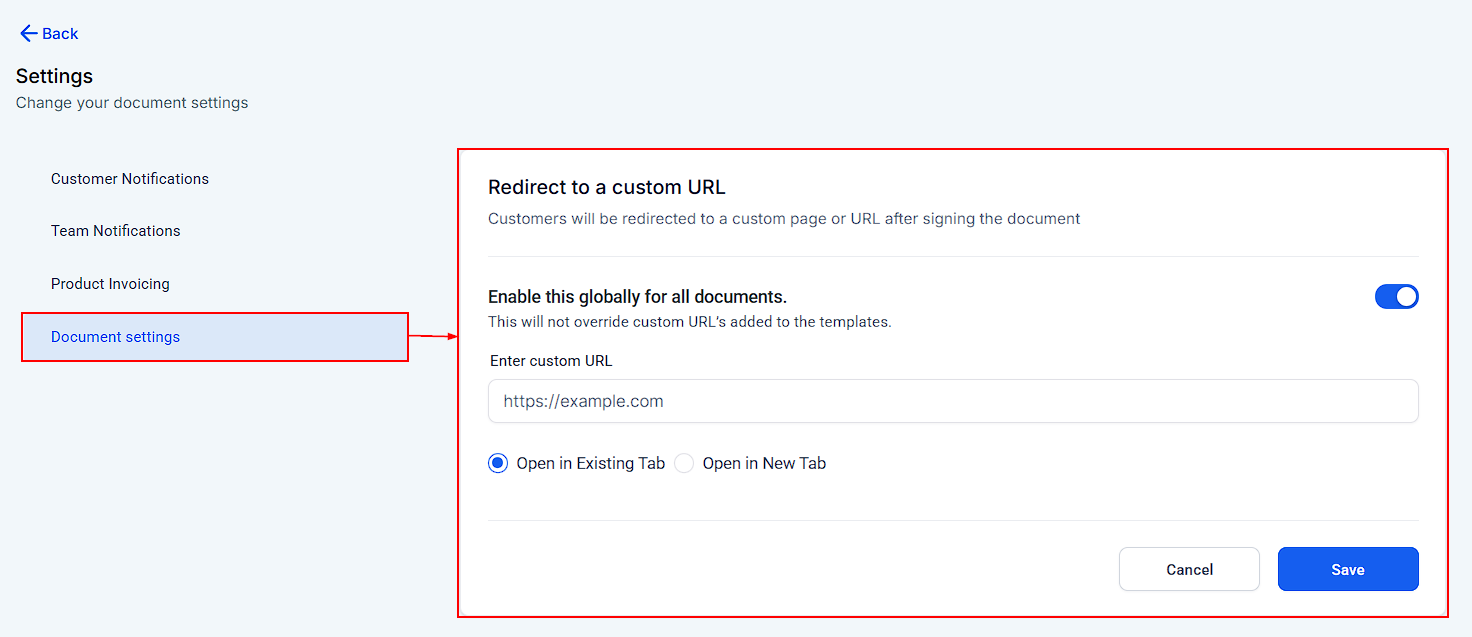The height and width of the screenshot is (637, 1472).
Task: Click the note about template custom URLs
Action: (x=689, y=322)
